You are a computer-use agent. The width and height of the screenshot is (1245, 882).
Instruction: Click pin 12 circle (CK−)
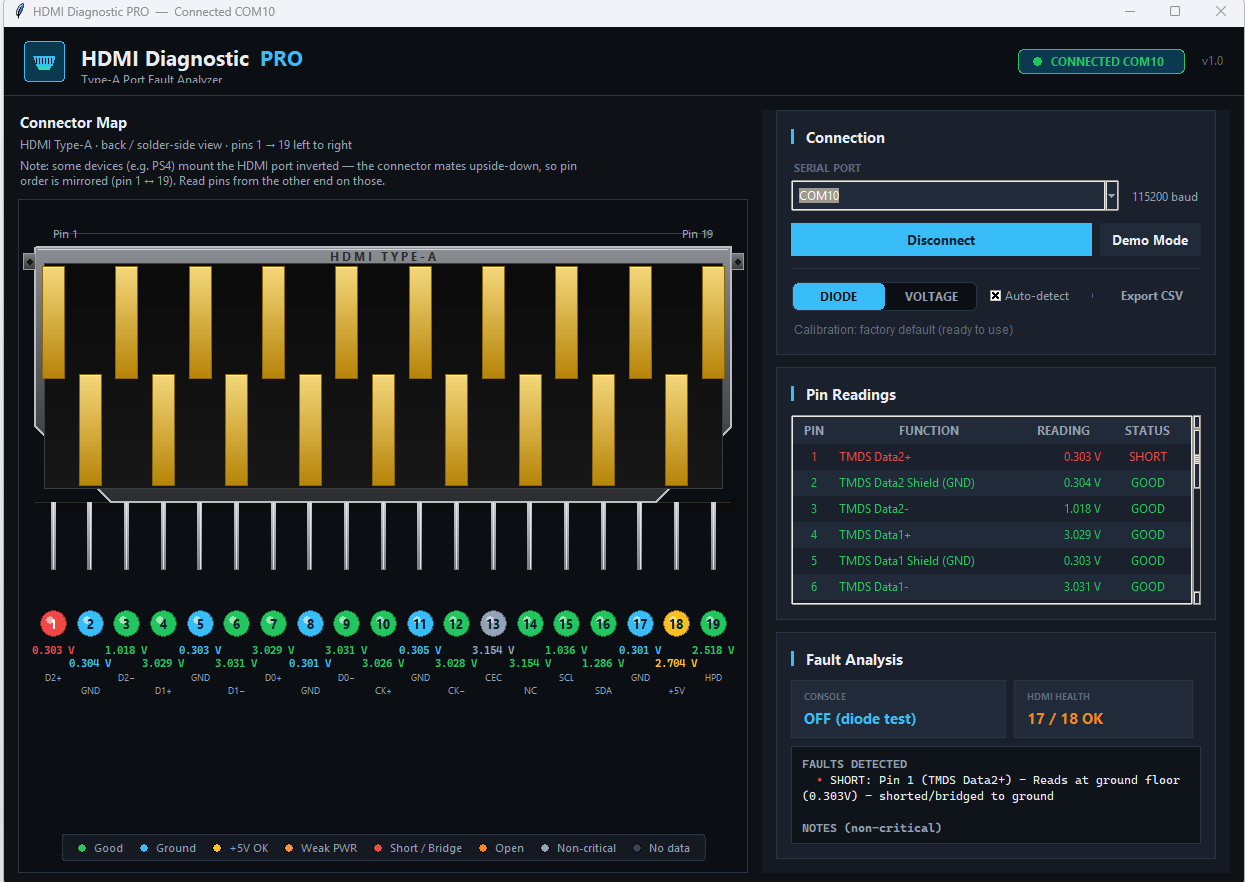(456, 624)
